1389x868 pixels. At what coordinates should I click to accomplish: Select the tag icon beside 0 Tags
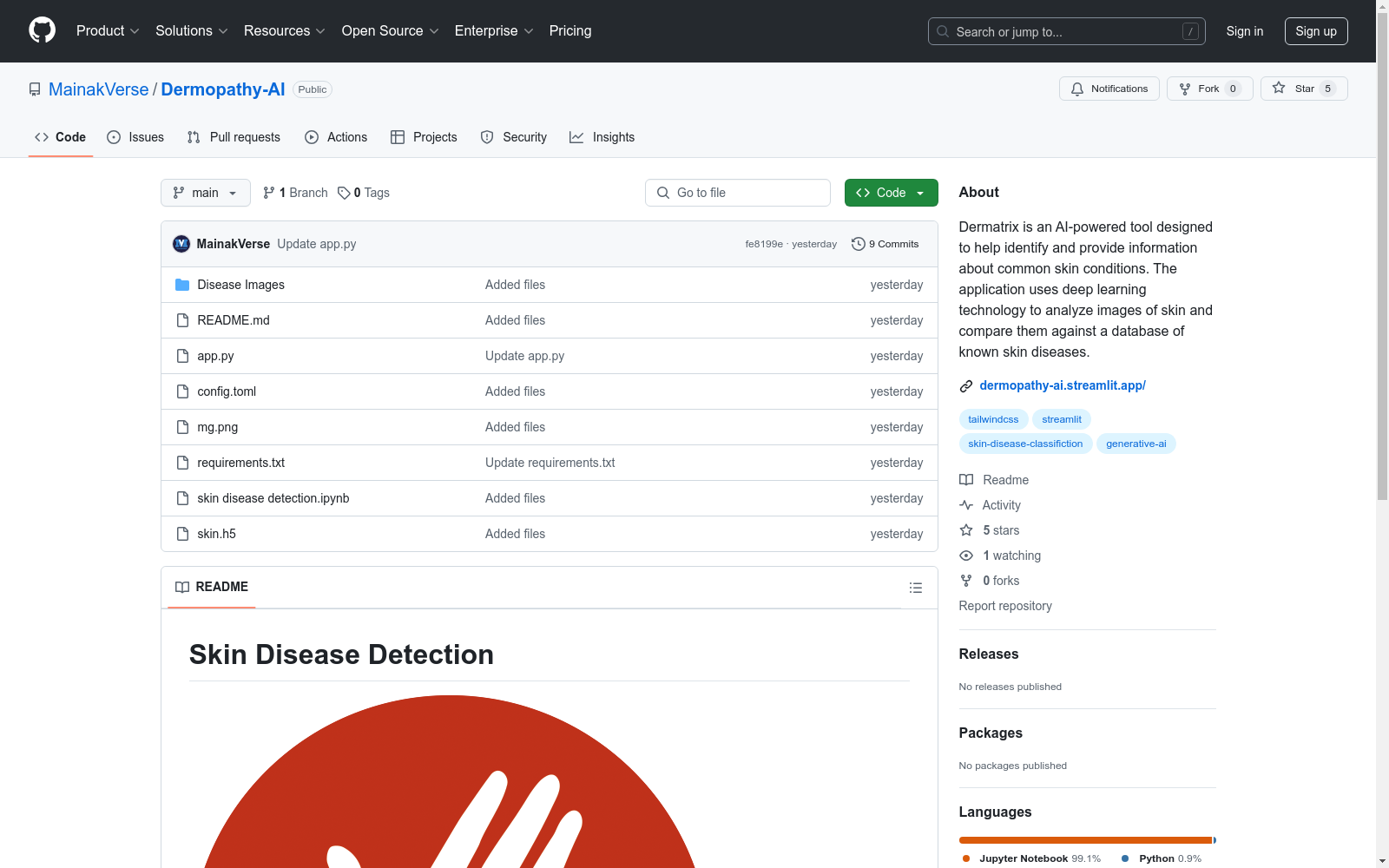click(x=344, y=193)
